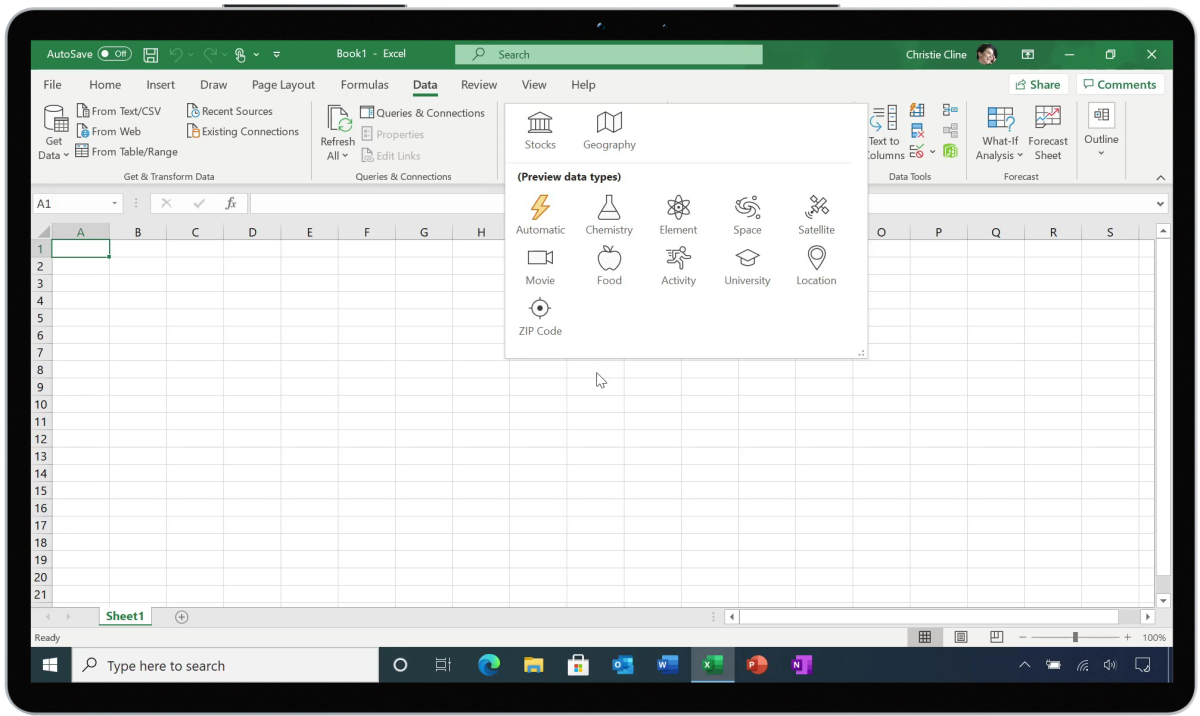
Task: Pick the Chemistry data type
Action: tap(609, 215)
